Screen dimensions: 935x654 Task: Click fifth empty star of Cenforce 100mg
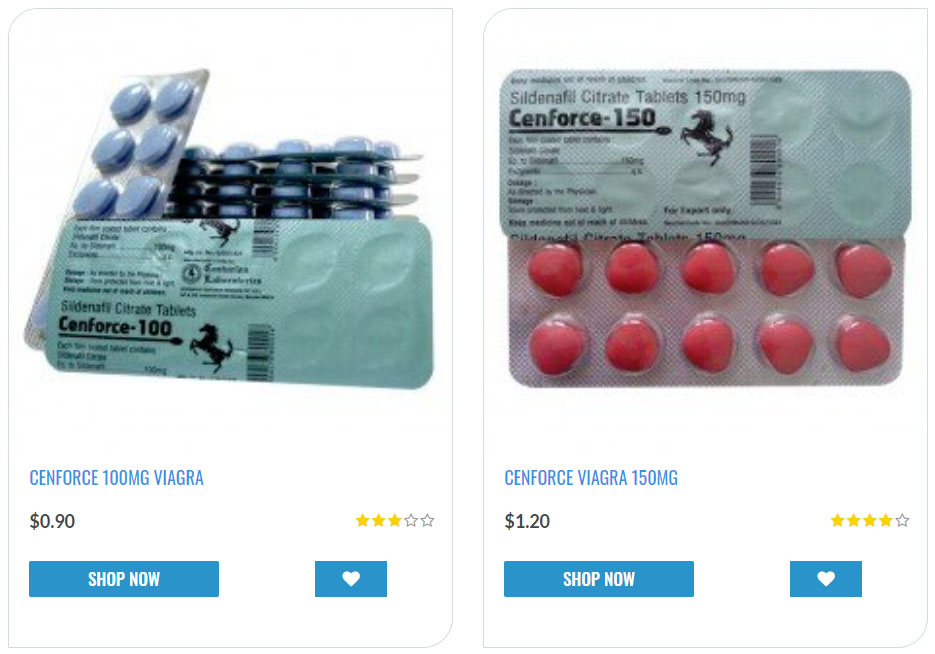pyautogui.click(x=427, y=520)
